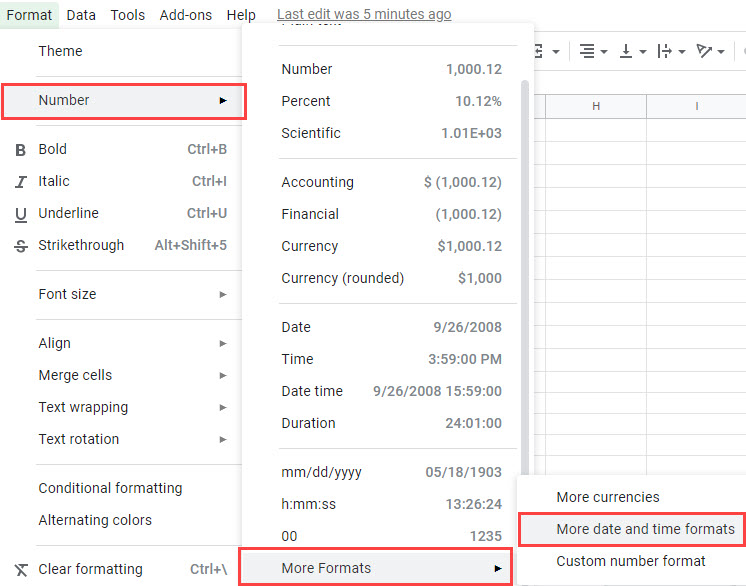Expand the Number submenu arrow
This screenshot has width=746, height=586.
(223, 100)
